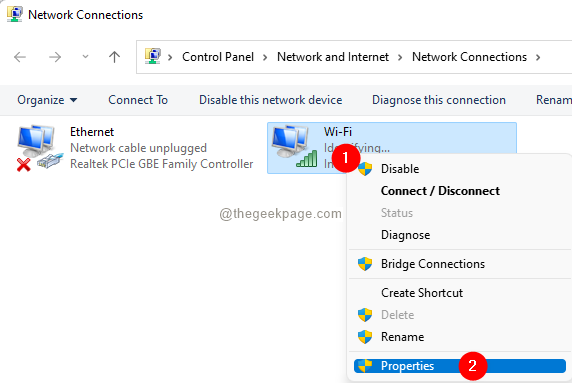Expand chevron after Network Connections breadcrumb
572x383 pixels.
pyautogui.click(x=538, y=57)
